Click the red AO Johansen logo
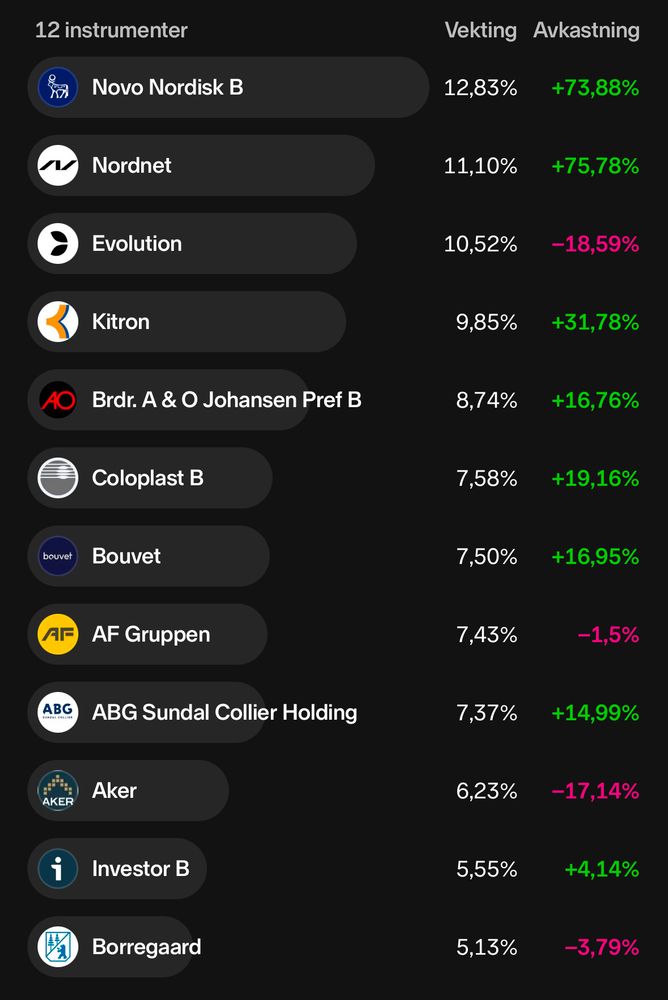668x1000 pixels. tap(57, 400)
